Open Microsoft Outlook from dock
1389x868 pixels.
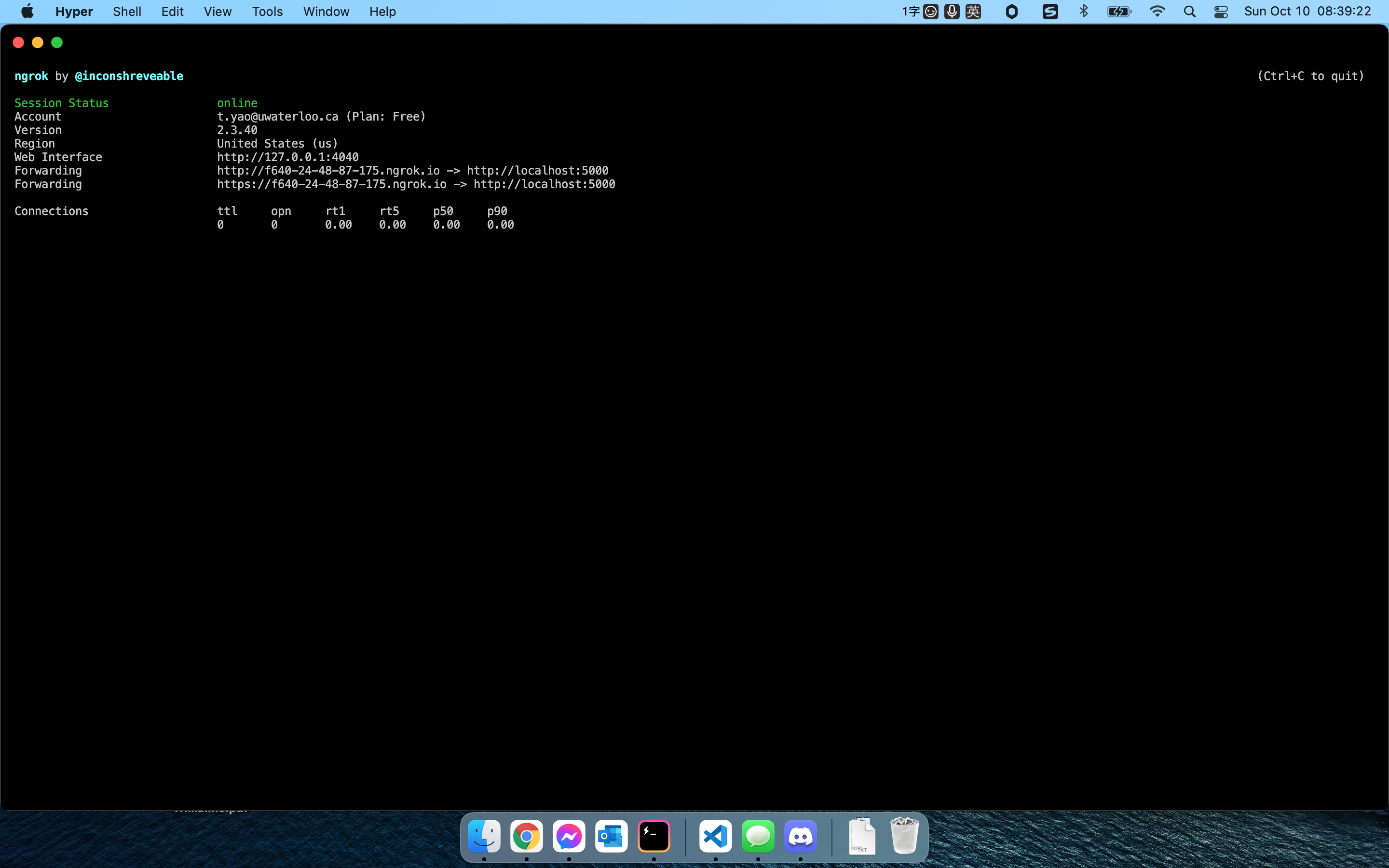611,837
